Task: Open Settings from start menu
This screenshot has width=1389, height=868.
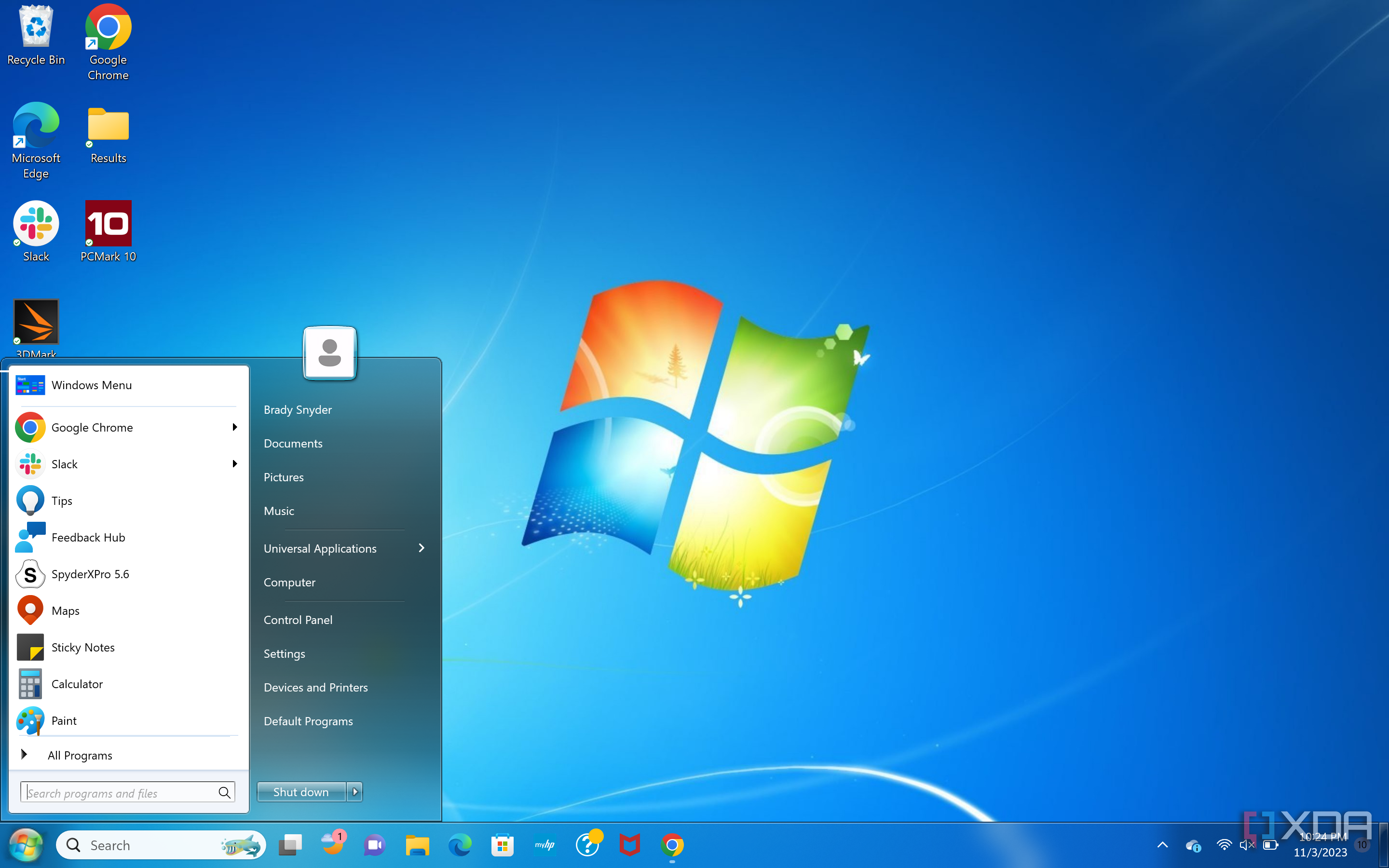Action: click(284, 654)
